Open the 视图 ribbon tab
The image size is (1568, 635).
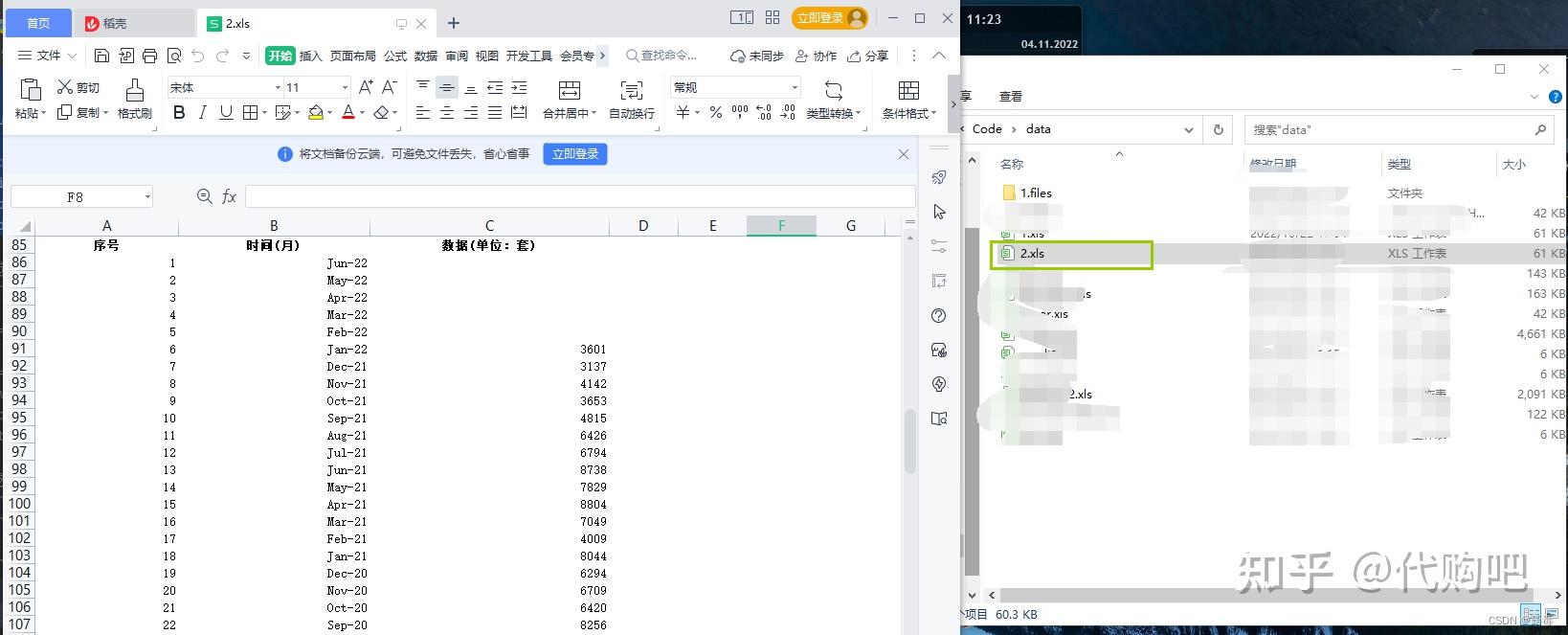click(487, 56)
